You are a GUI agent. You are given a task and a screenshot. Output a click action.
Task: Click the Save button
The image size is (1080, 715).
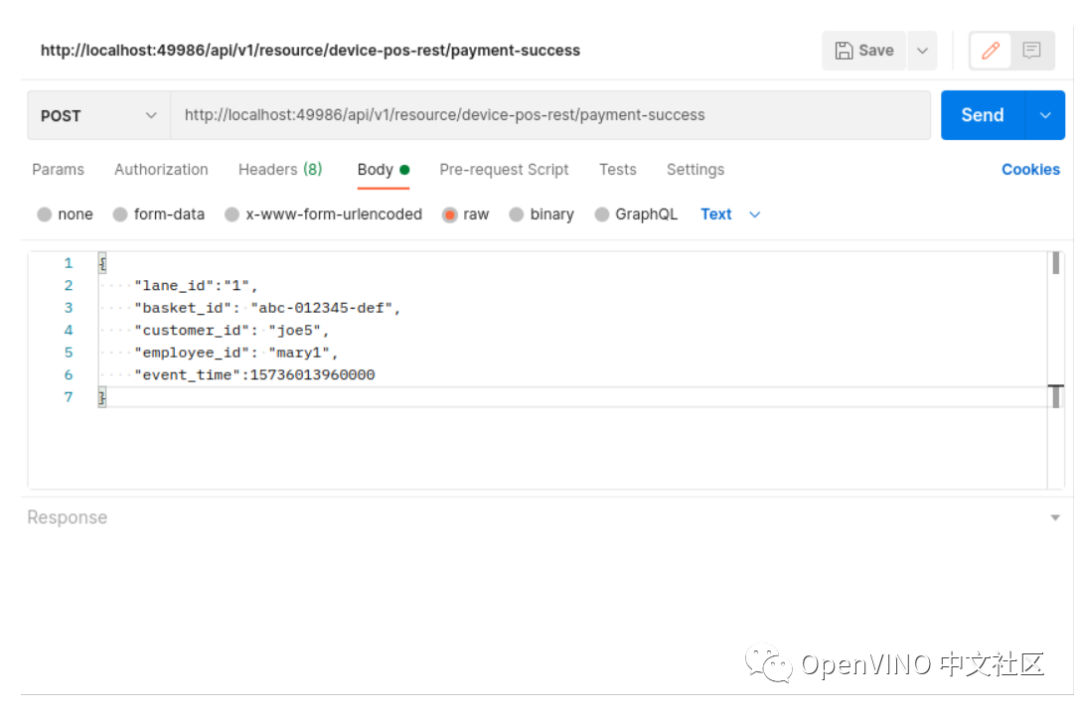tap(864, 50)
